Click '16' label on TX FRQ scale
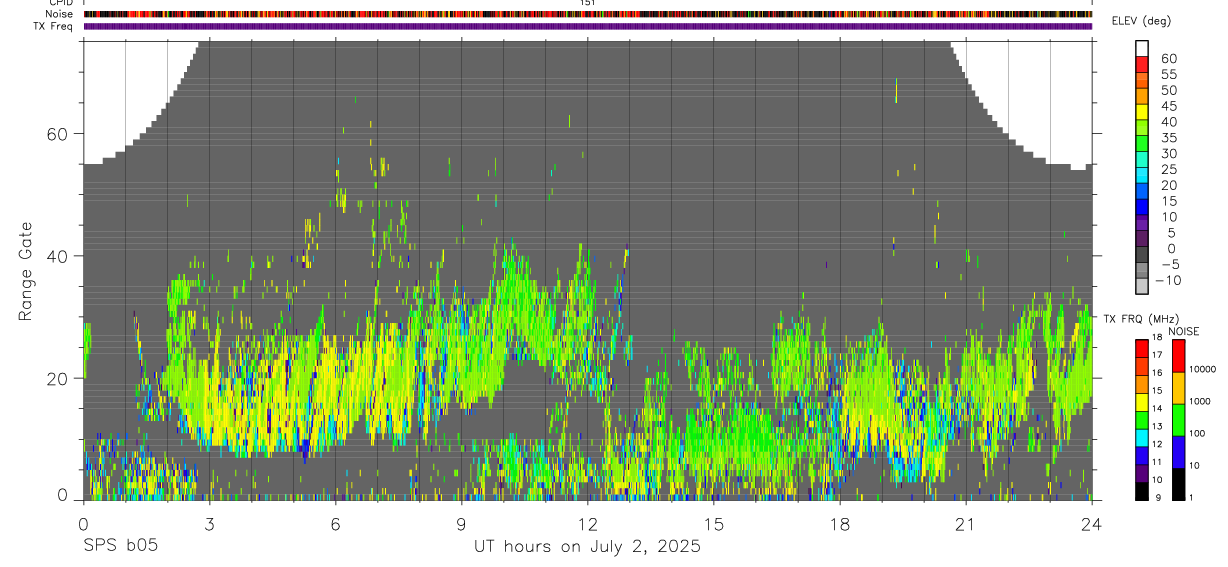1228x567 pixels. tap(1157, 373)
